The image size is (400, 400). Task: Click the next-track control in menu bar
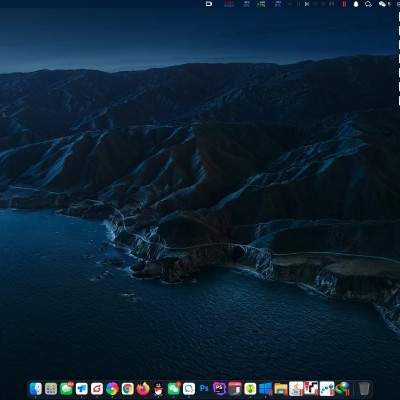click(307, 4)
